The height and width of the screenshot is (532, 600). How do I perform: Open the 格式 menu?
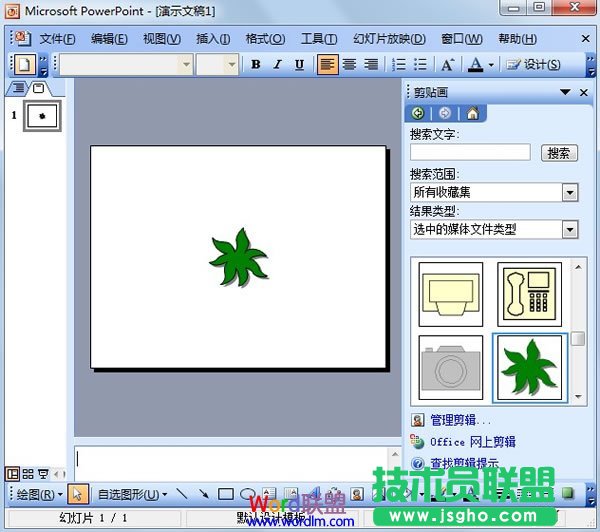[265, 39]
